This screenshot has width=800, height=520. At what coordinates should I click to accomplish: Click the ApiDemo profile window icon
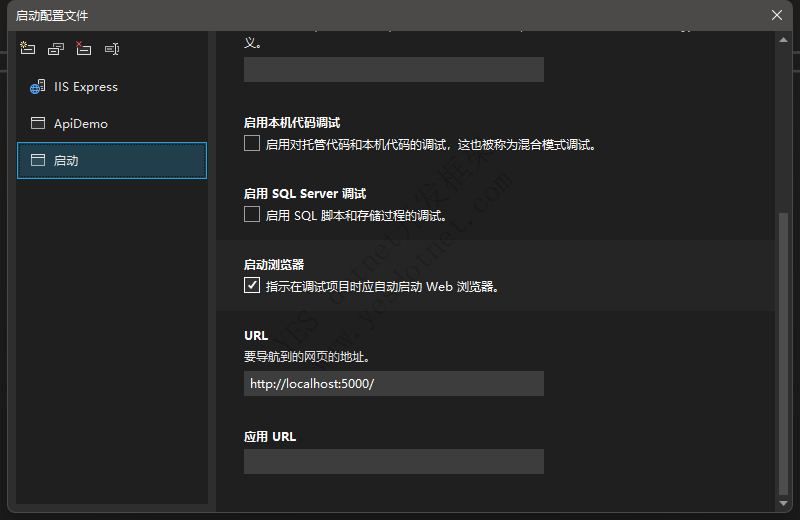[38, 124]
